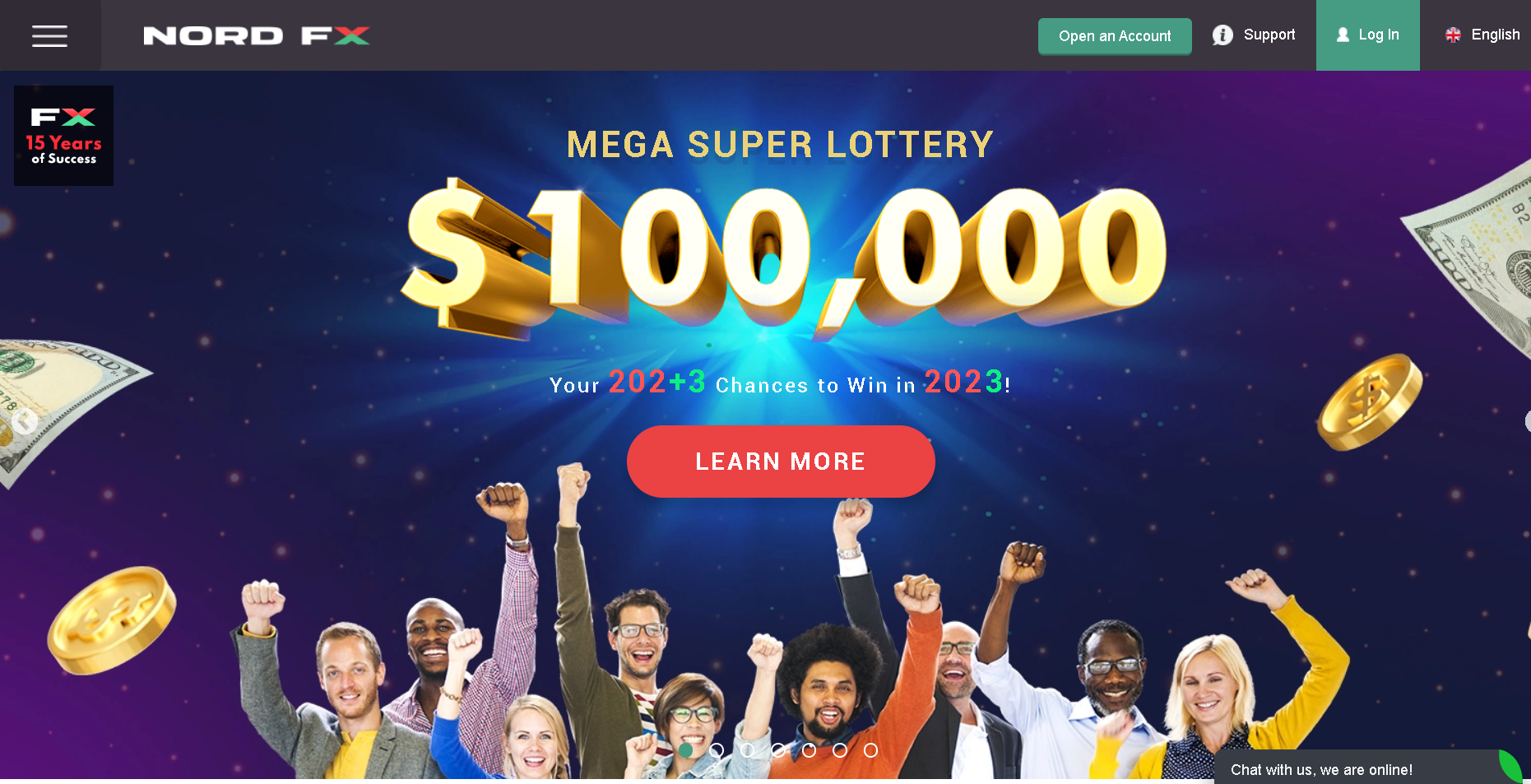Click the red LEARN MORE button
This screenshot has width=1531, height=784.
click(781, 462)
